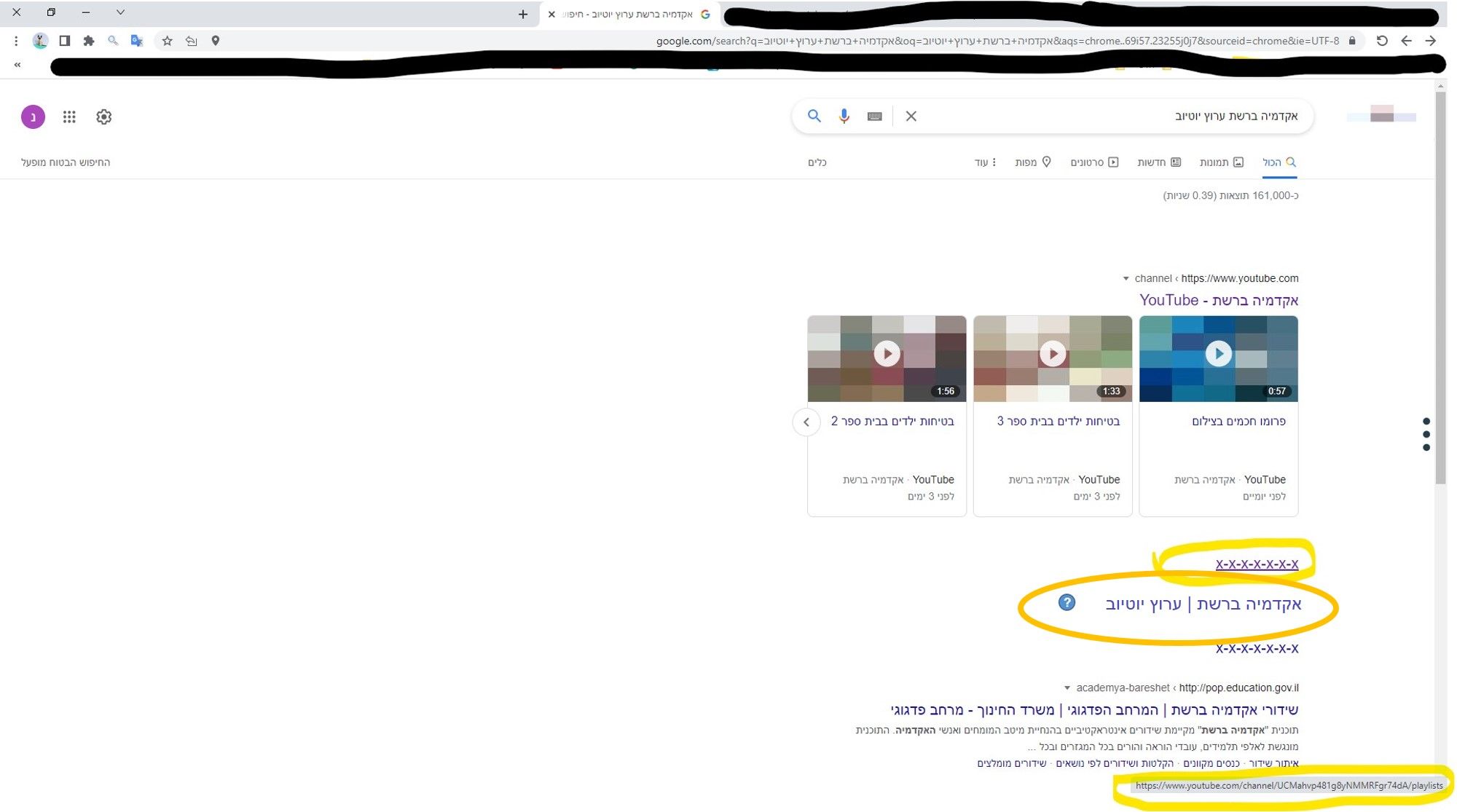Reload the page
The width and height of the screenshot is (1457, 812).
pyautogui.click(x=1381, y=41)
